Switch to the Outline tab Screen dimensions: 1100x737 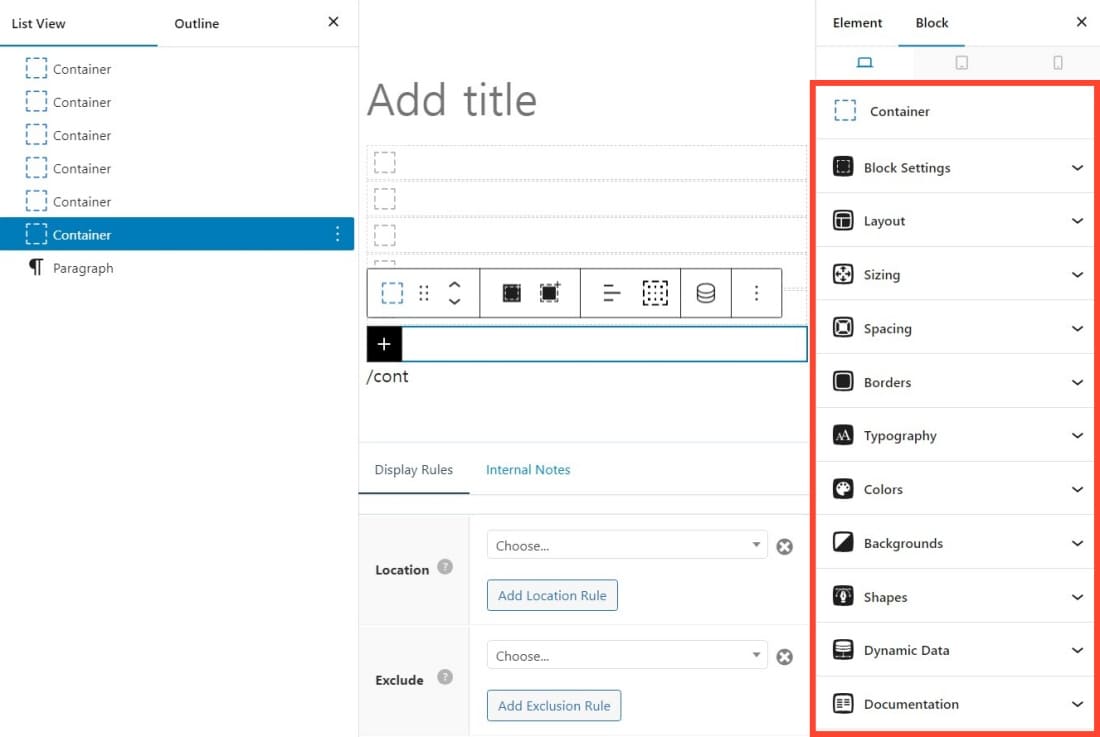click(x=196, y=23)
